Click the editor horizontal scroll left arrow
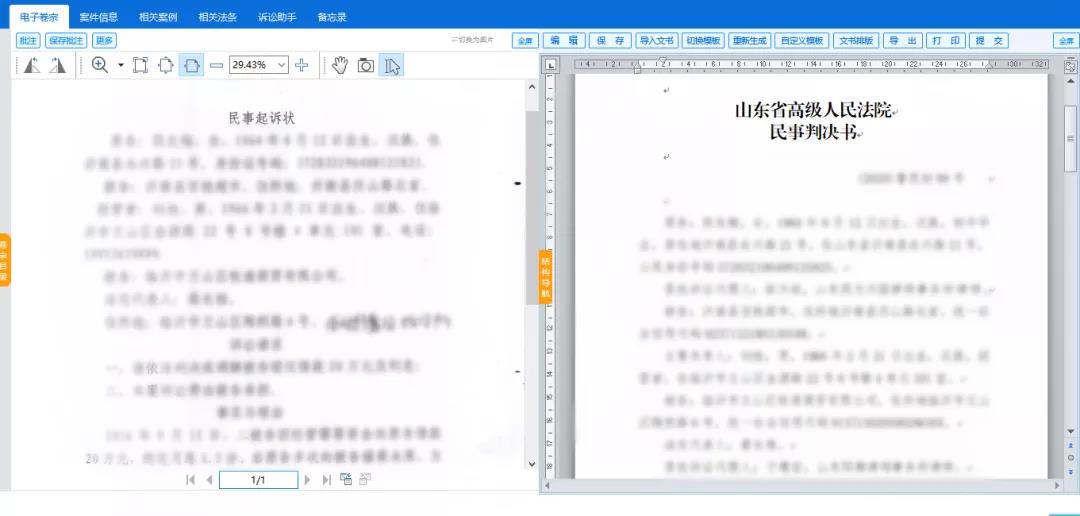The image size is (1080, 516). [x=548, y=486]
